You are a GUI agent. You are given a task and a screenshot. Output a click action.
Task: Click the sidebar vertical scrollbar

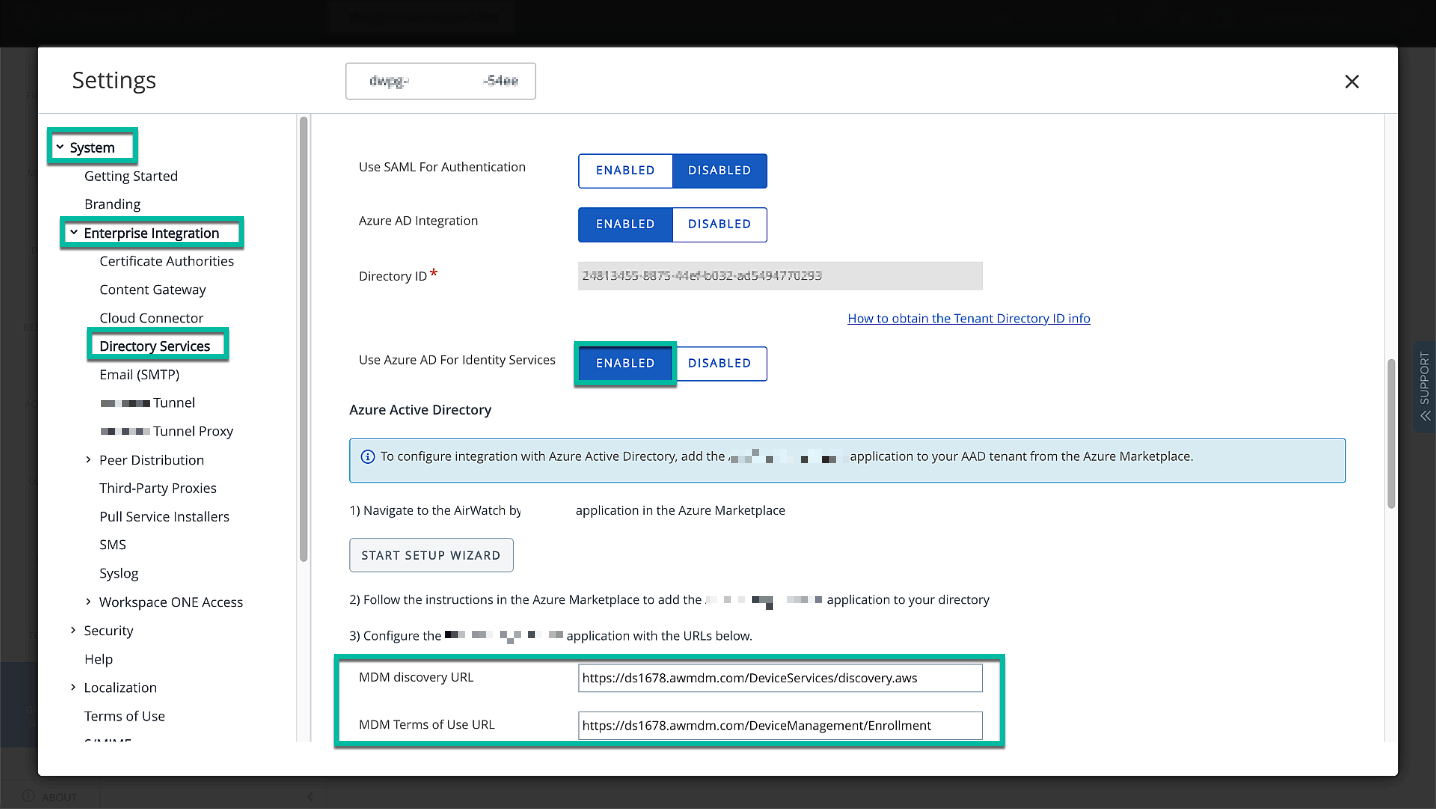coord(303,340)
